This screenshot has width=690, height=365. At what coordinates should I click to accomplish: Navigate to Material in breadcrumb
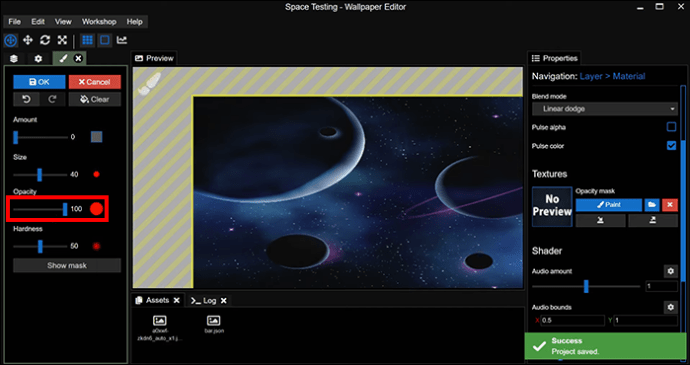pos(629,77)
